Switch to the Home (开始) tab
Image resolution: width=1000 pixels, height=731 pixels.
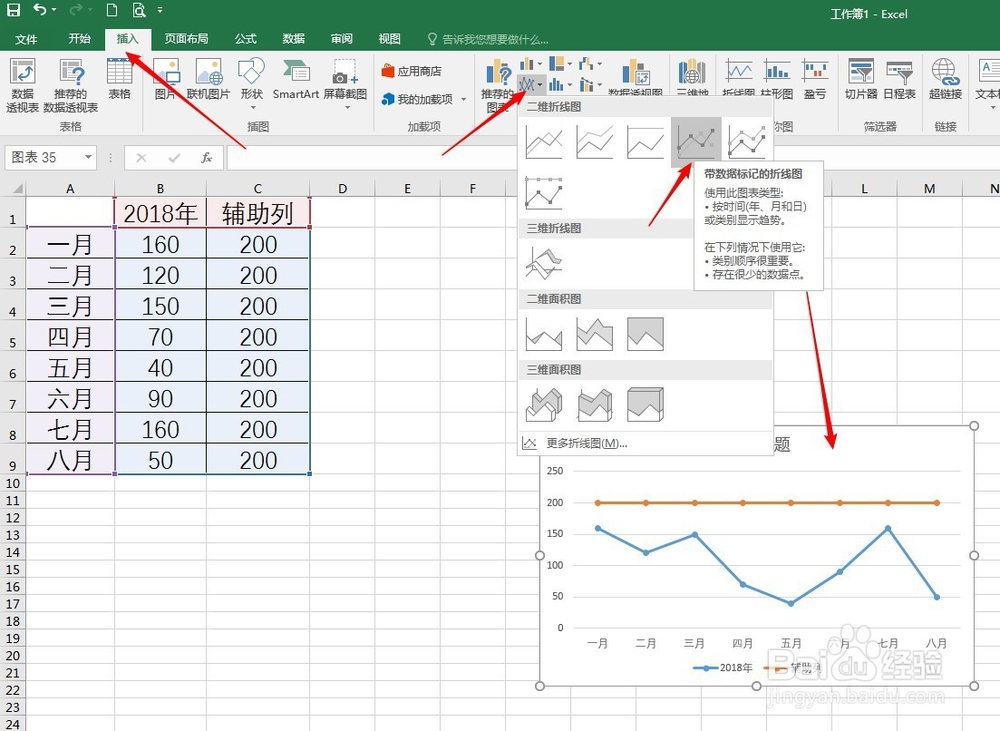tap(80, 39)
